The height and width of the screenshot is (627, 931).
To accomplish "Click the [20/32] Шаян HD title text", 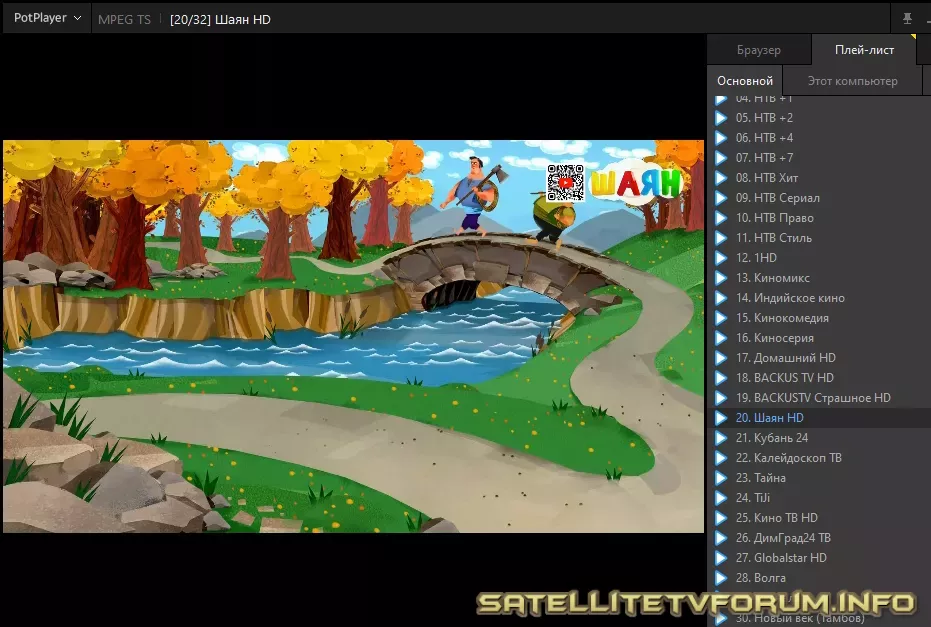I will (x=220, y=20).
